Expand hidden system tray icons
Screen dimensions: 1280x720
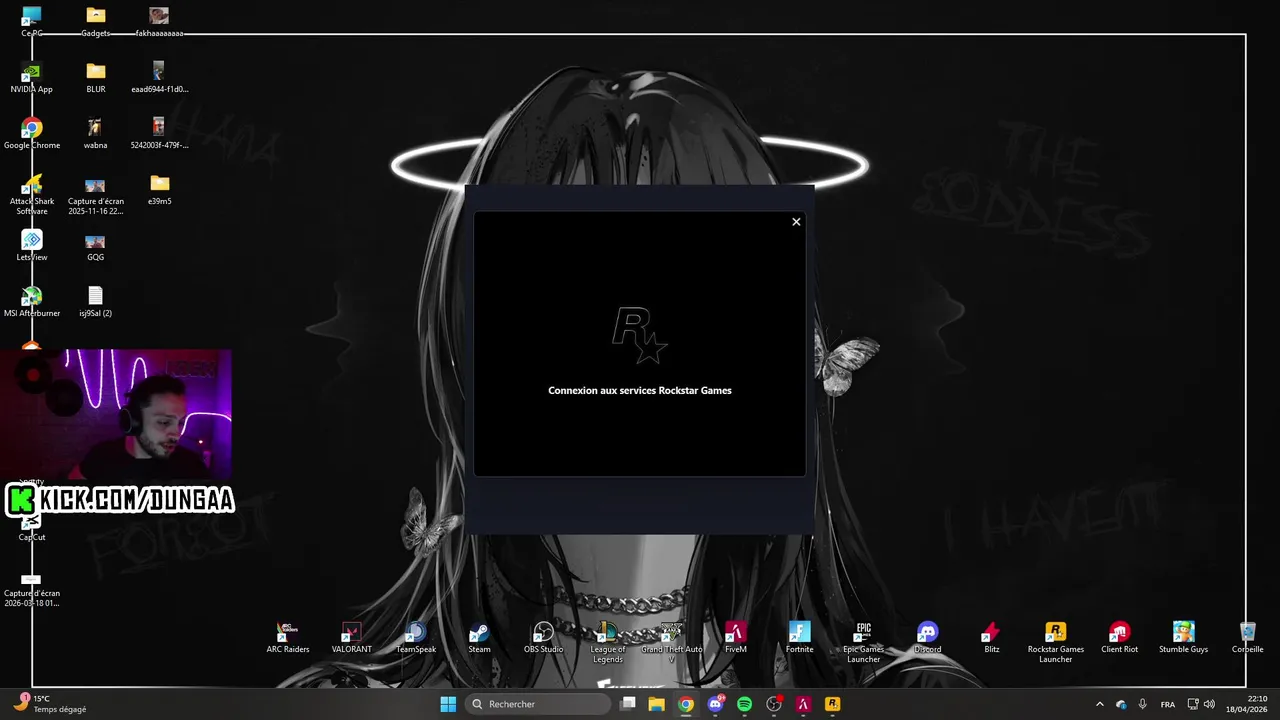coord(1100,704)
